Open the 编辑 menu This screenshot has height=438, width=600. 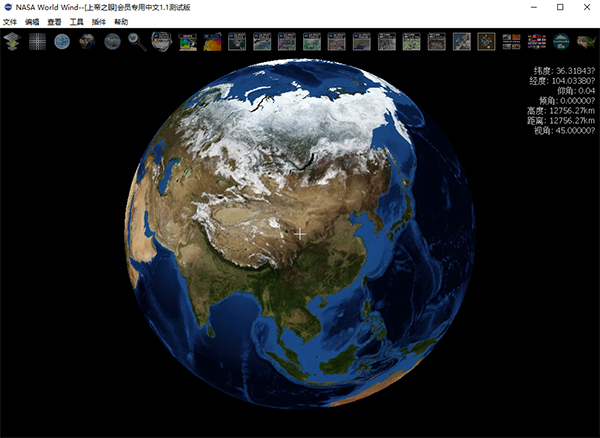click(32, 22)
